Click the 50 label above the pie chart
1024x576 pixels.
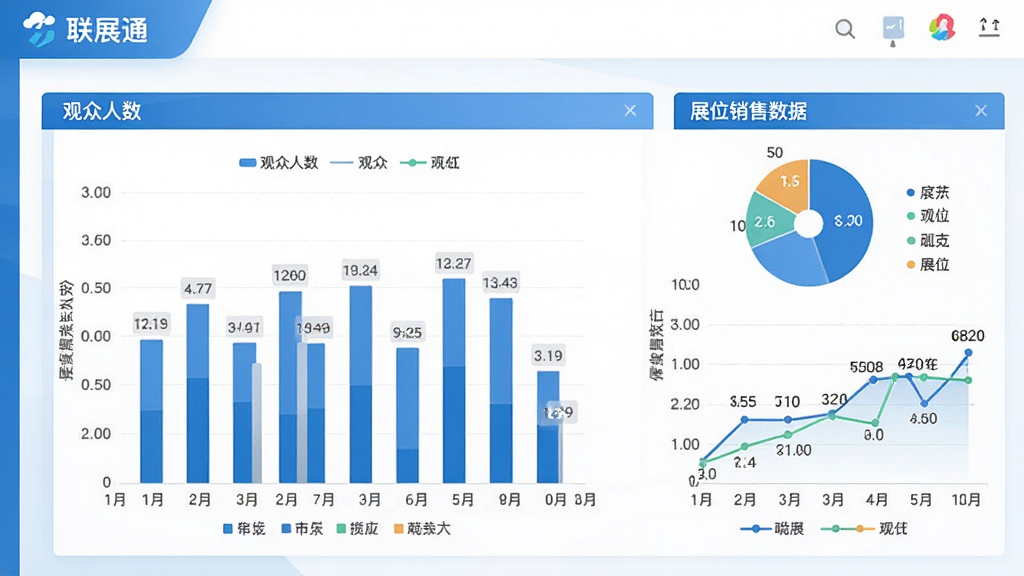775,152
